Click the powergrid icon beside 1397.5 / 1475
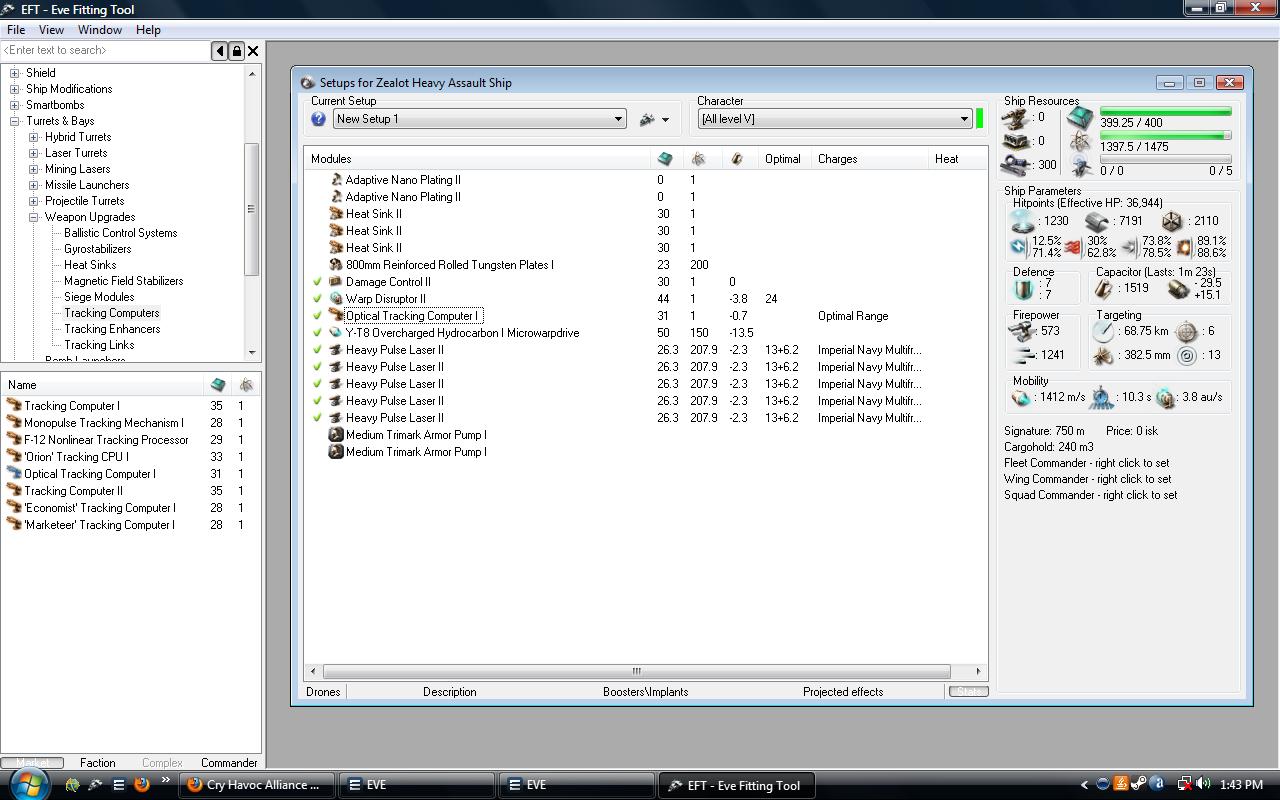This screenshot has width=1280, height=800. (1080, 143)
